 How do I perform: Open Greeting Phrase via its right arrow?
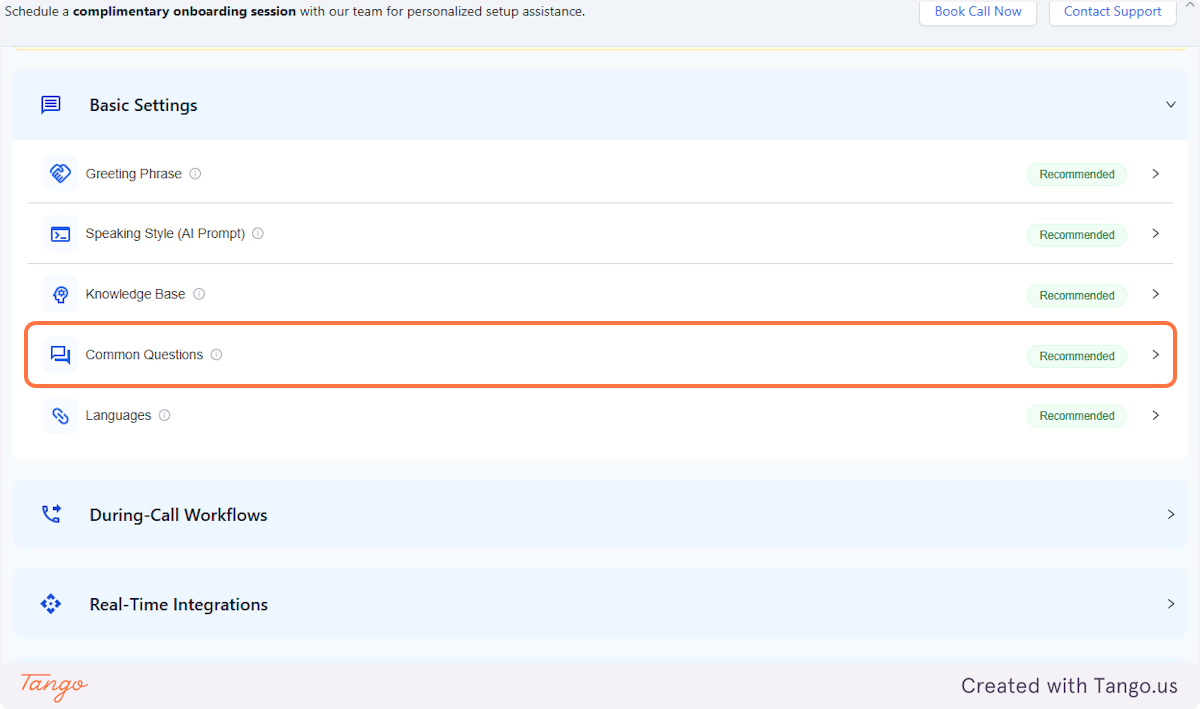1156,174
